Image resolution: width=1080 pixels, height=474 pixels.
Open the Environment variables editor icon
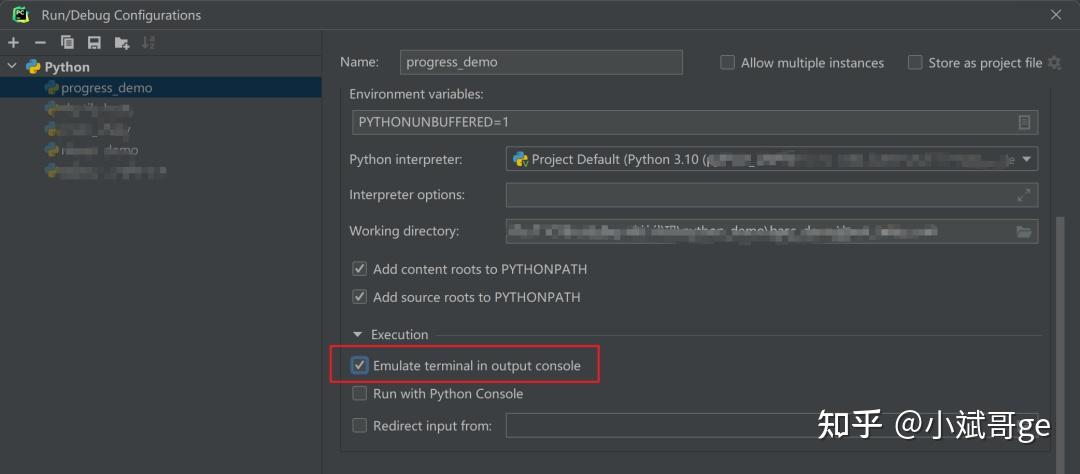pyautogui.click(x=1024, y=122)
